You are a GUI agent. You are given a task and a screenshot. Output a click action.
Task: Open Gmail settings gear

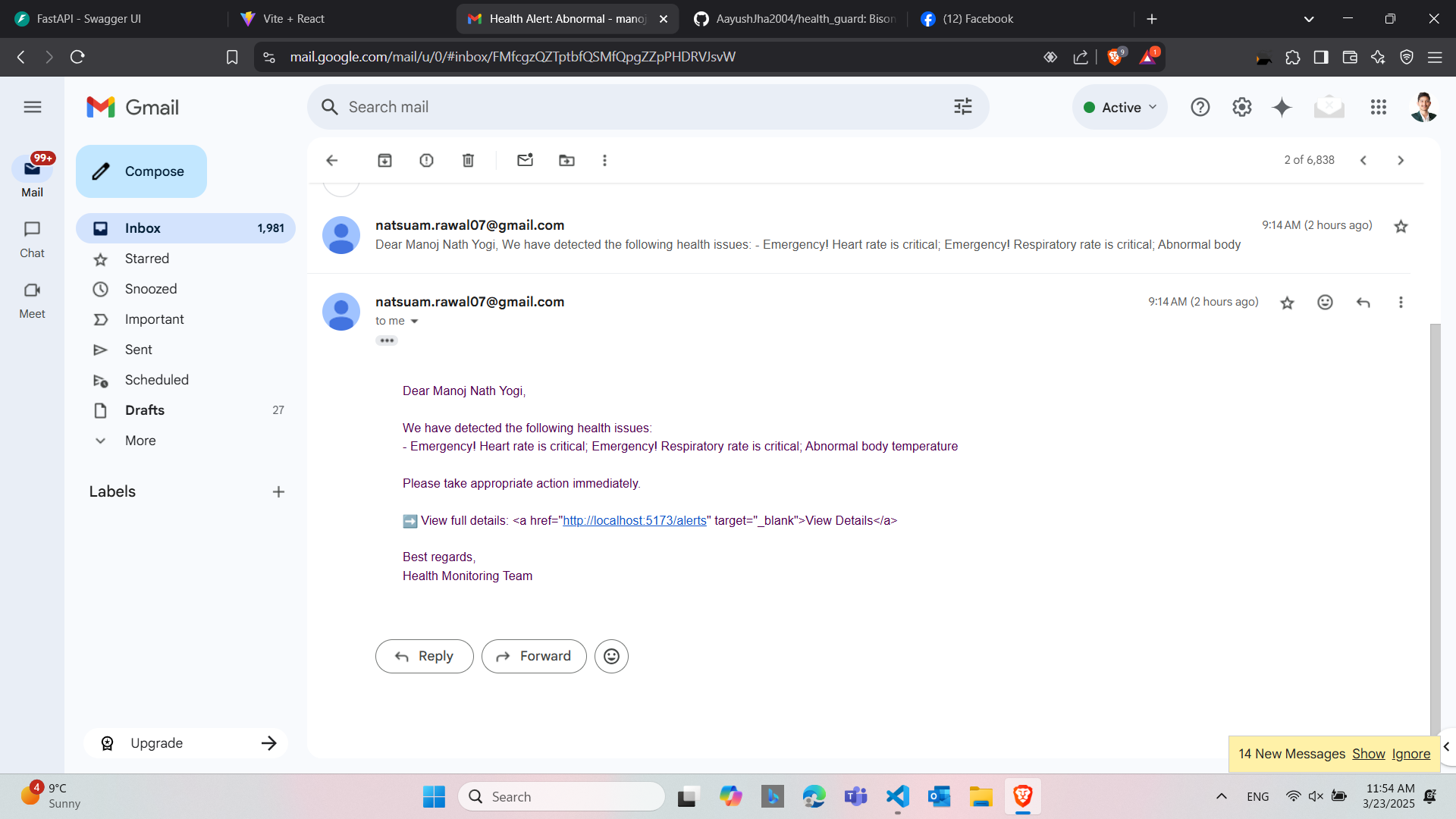pos(1241,107)
